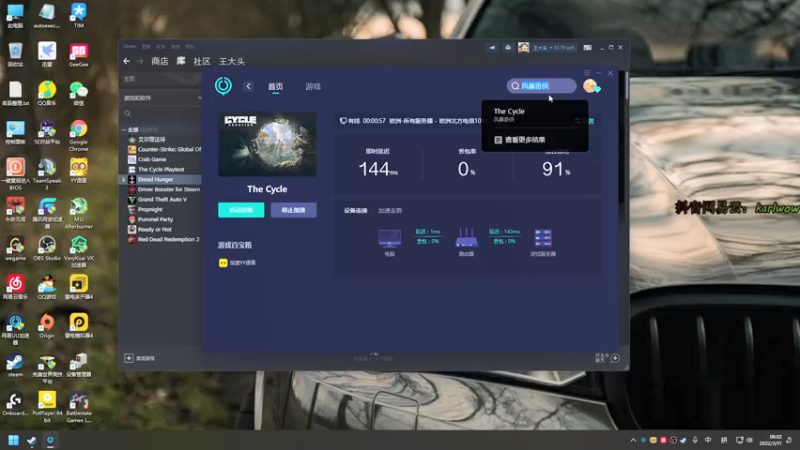Image resolution: width=800 pixels, height=450 pixels.
Task: Open MSI Afterburner desktop shortcut
Action: point(79,213)
